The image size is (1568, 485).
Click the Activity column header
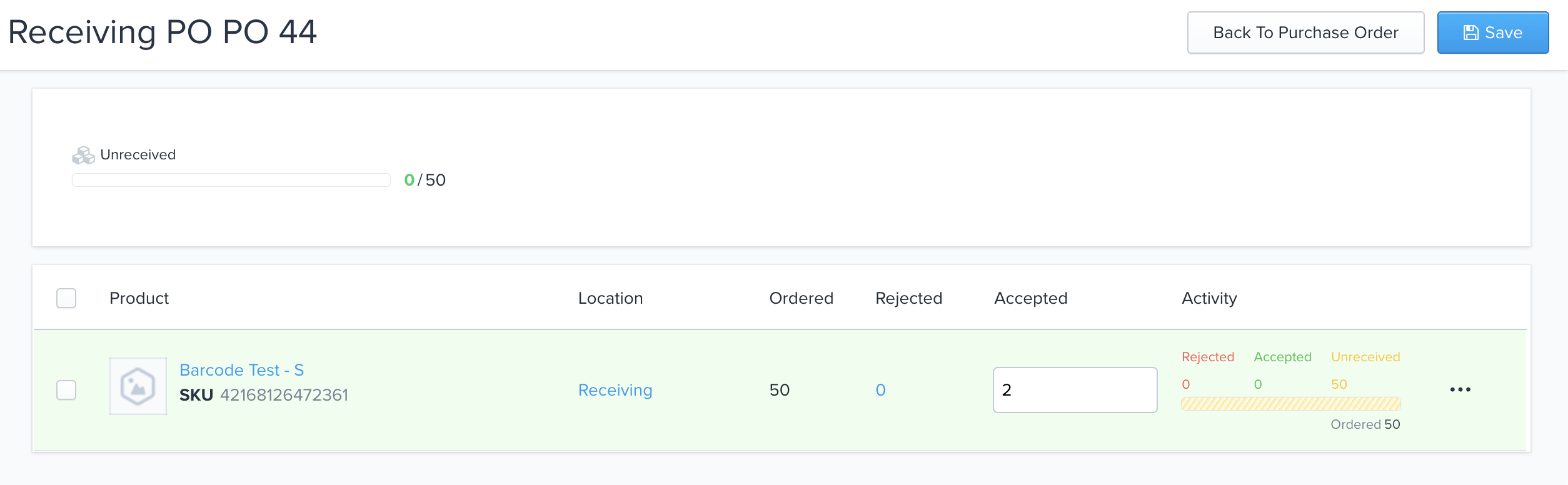pyautogui.click(x=1209, y=298)
